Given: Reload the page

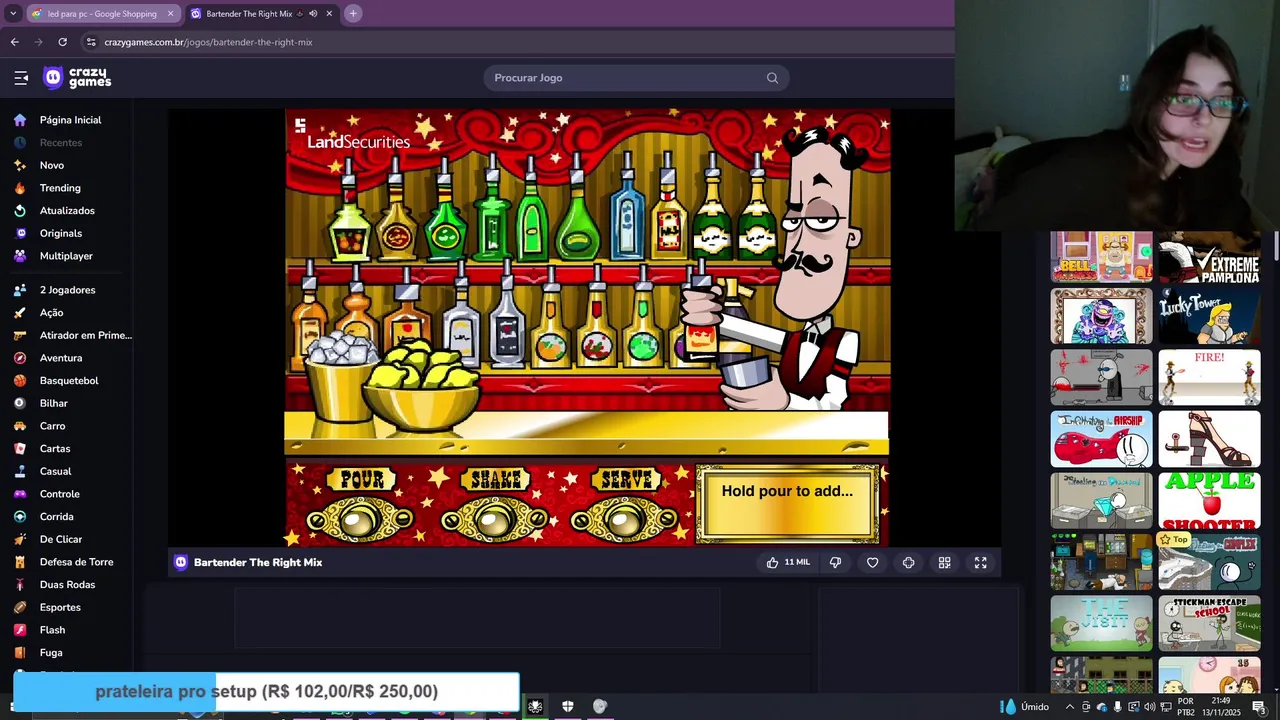Looking at the screenshot, I should 62,42.
